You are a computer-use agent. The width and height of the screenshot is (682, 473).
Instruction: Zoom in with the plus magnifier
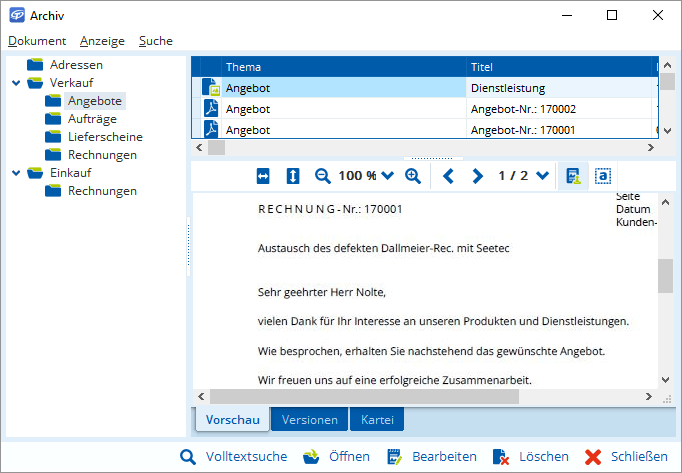413,176
